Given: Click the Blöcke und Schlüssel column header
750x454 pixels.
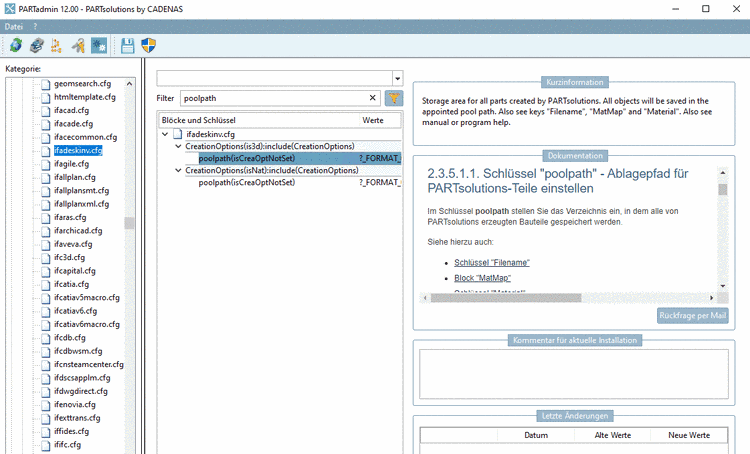Looking at the screenshot, I should click(259, 120).
